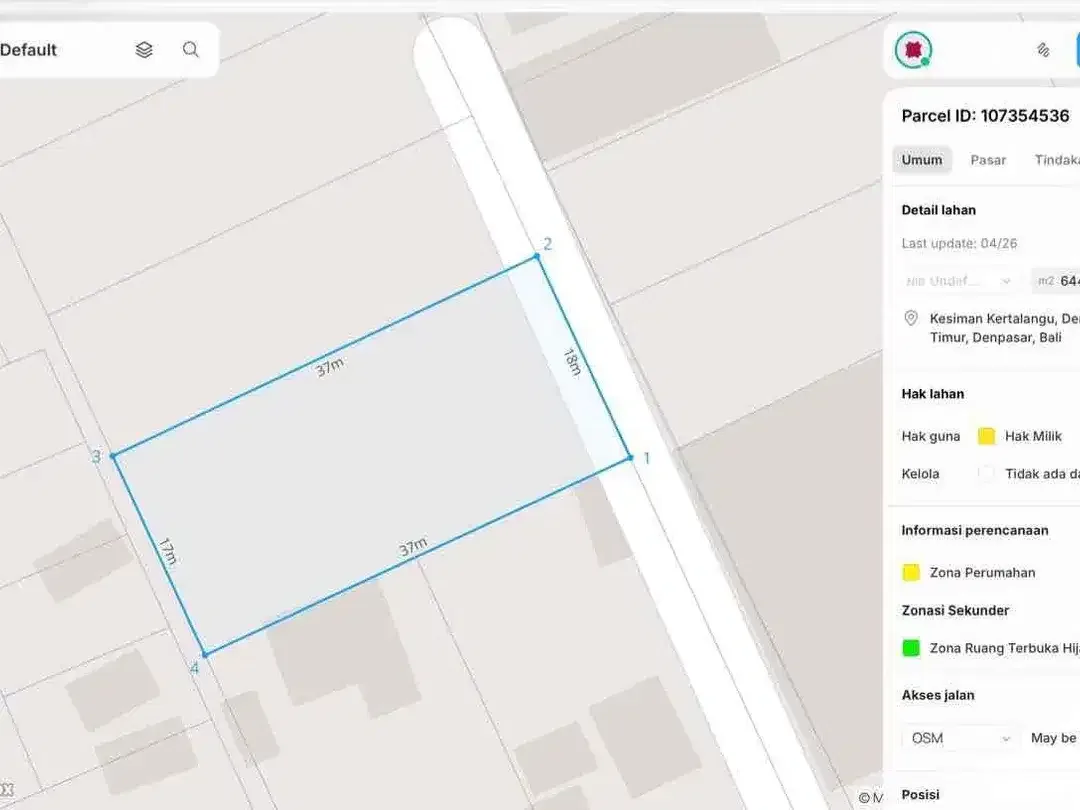1080x810 pixels.
Task: Click the white Kelola swatch
Action: coord(986,474)
